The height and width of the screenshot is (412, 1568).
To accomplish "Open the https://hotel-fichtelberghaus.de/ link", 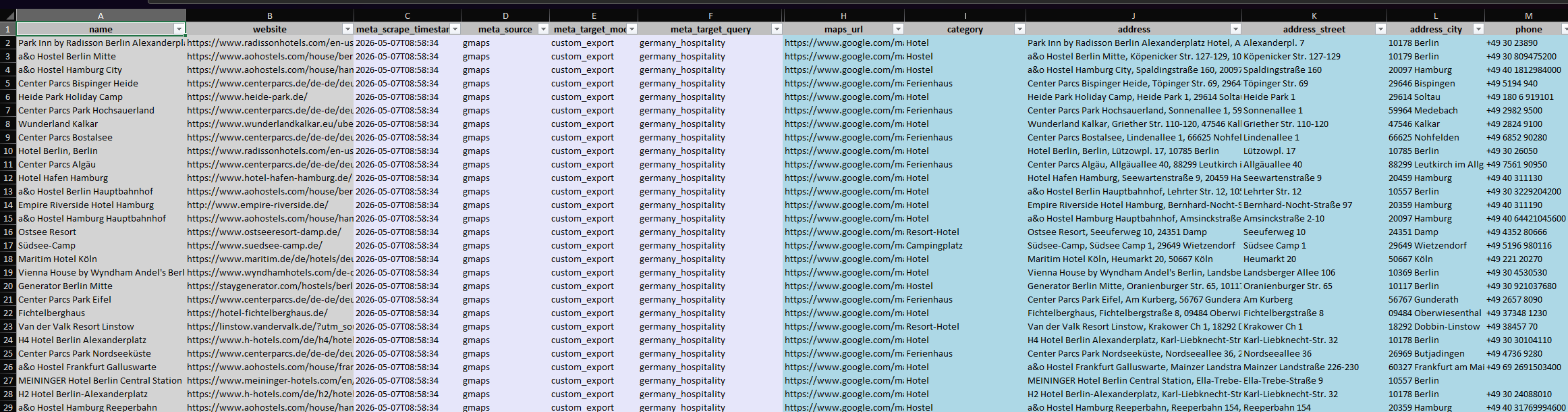I will [257, 313].
